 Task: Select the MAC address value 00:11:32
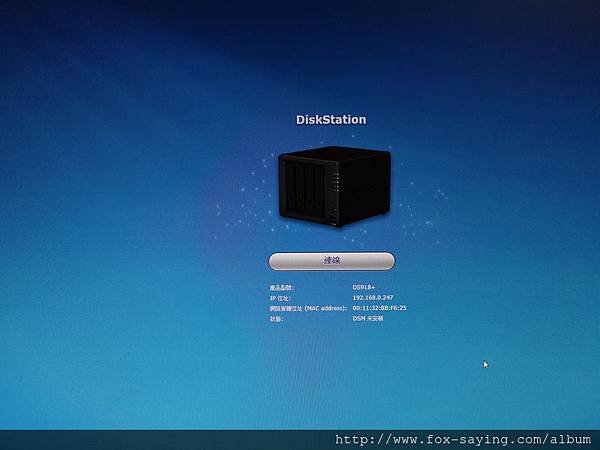[379, 308]
